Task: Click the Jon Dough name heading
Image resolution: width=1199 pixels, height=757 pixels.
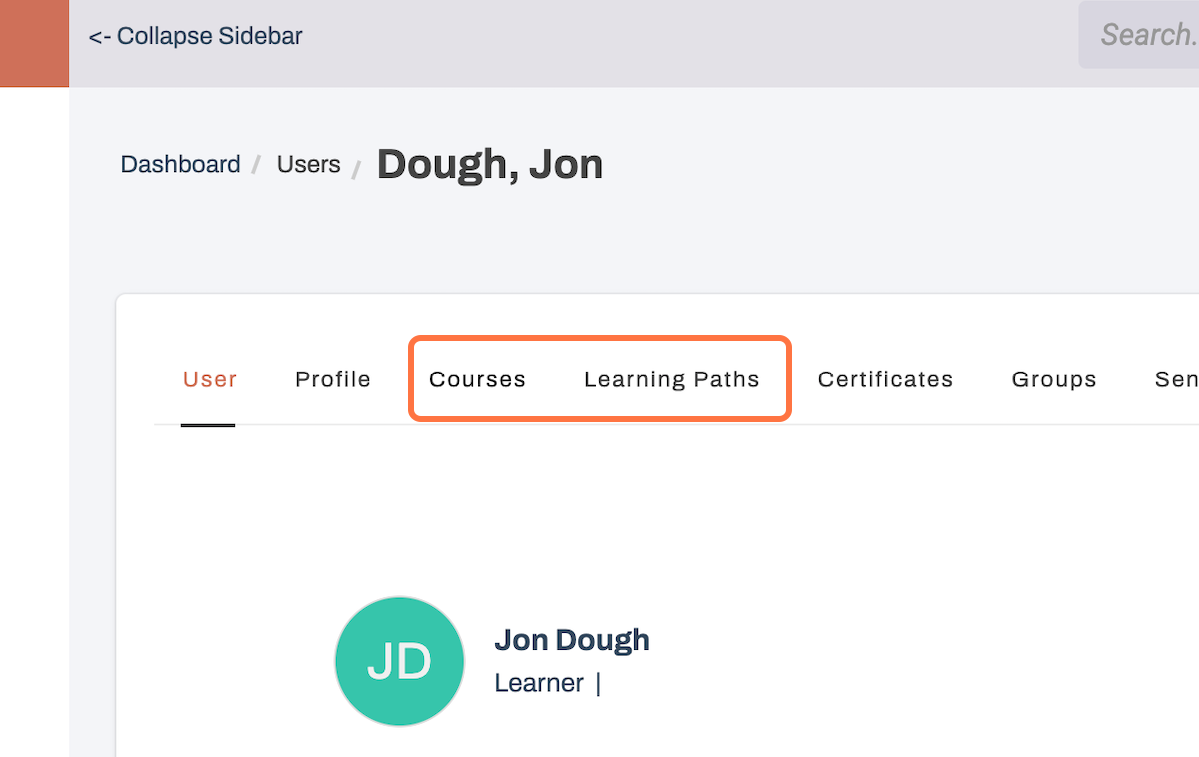Action: (571, 639)
